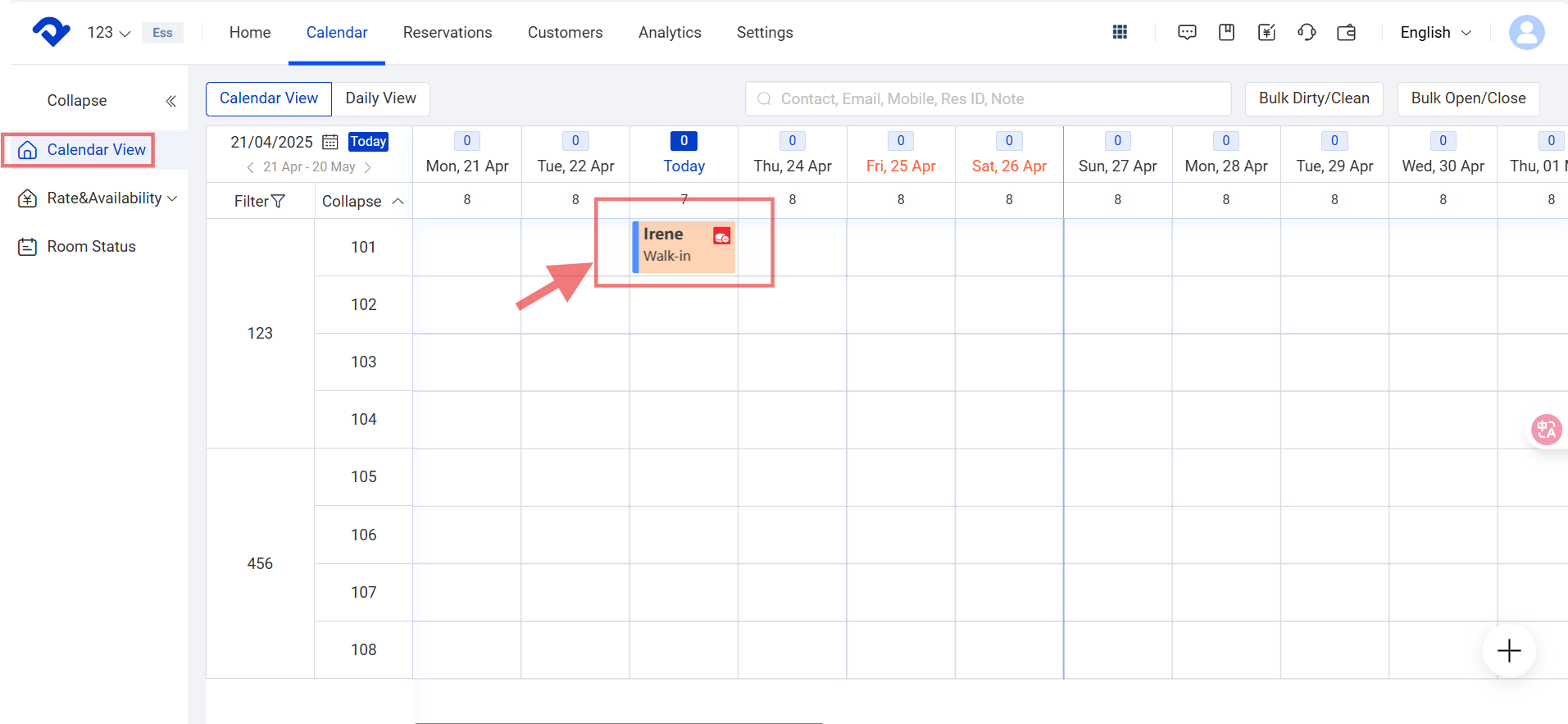Open the English language dropdown
The width and height of the screenshot is (1568, 724).
(x=1435, y=33)
